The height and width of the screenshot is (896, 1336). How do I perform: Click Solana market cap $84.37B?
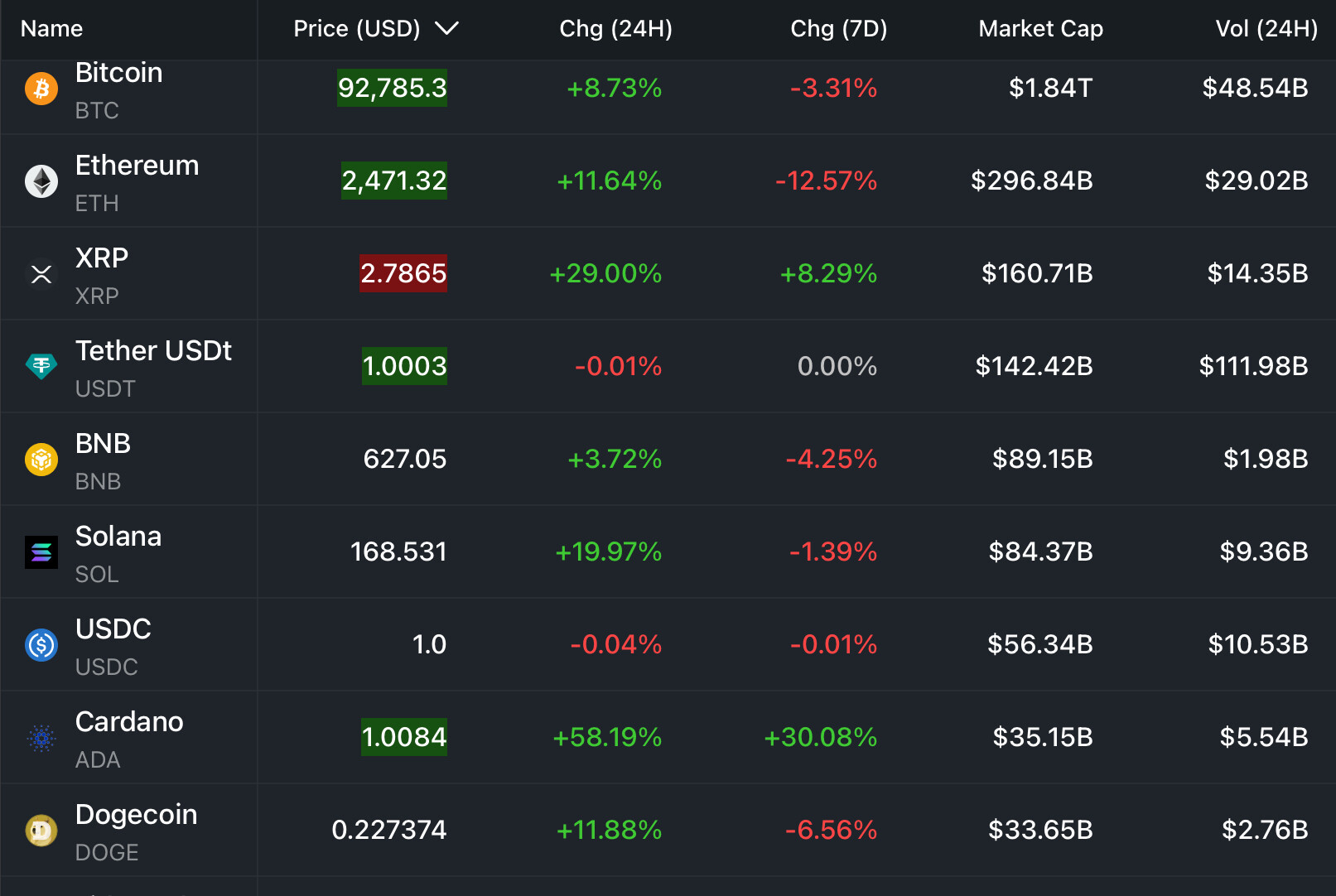(1041, 552)
